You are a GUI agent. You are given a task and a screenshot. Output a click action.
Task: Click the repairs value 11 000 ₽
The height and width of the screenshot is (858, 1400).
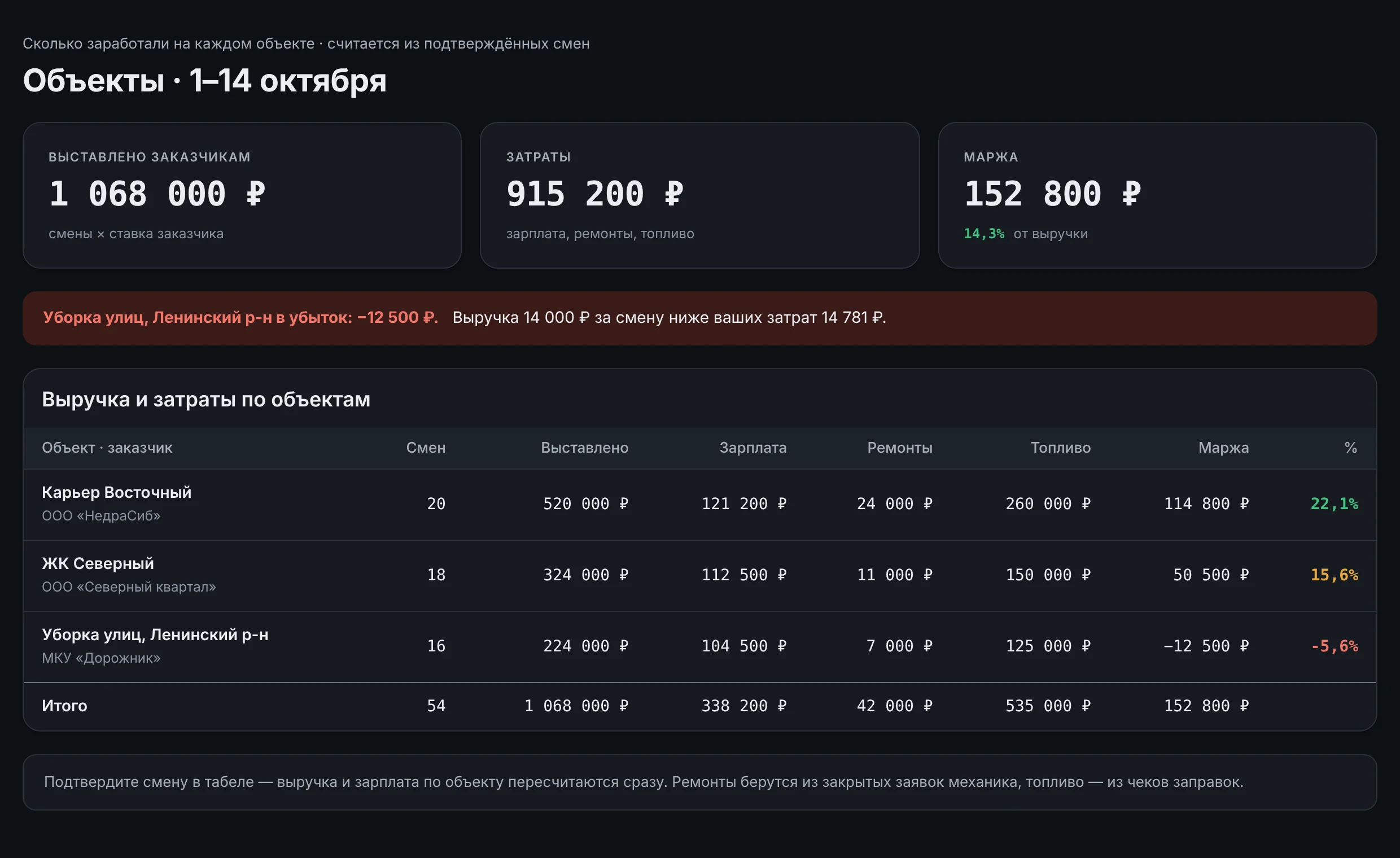click(x=895, y=575)
